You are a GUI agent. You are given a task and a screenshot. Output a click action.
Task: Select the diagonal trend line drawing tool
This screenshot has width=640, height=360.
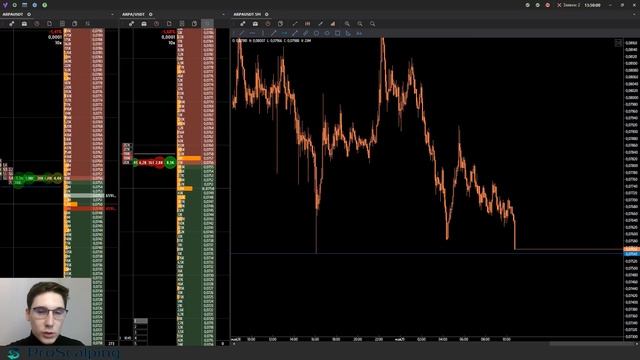273,33
